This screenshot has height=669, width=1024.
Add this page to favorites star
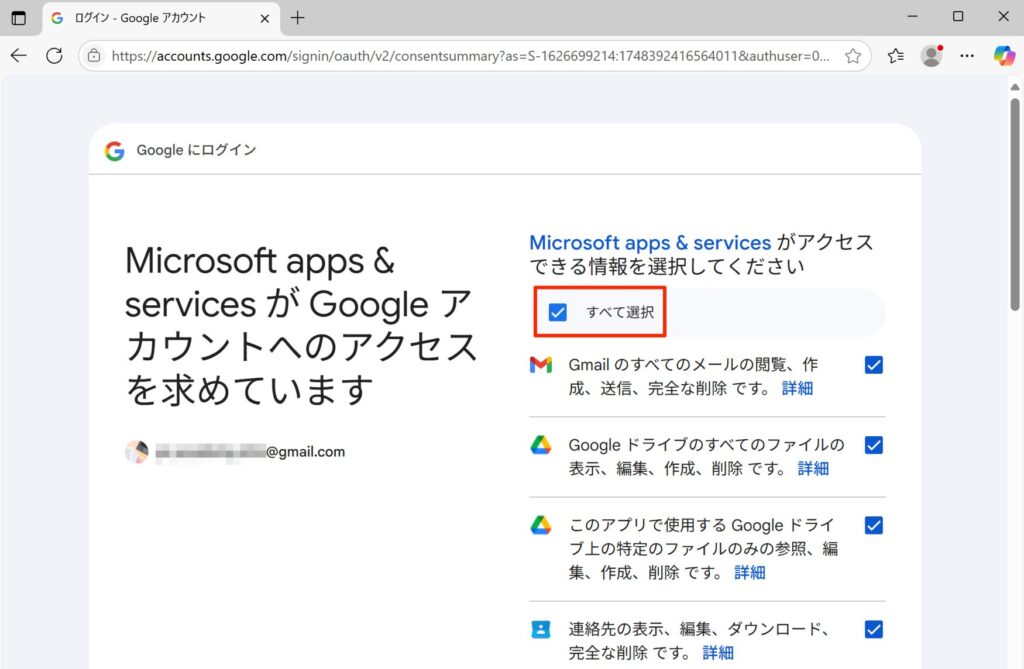853,56
